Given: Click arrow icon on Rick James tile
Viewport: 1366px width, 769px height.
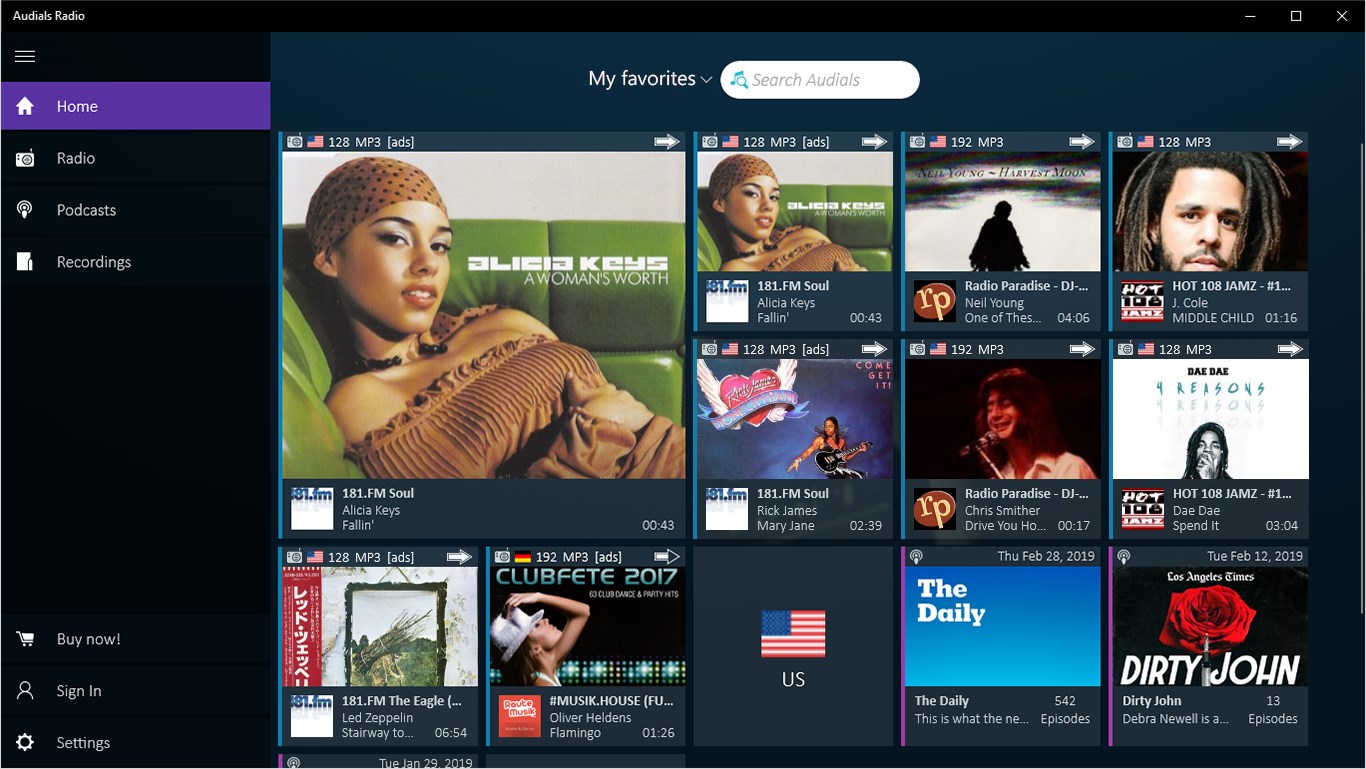Looking at the screenshot, I should pyautogui.click(x=875, y=349).
